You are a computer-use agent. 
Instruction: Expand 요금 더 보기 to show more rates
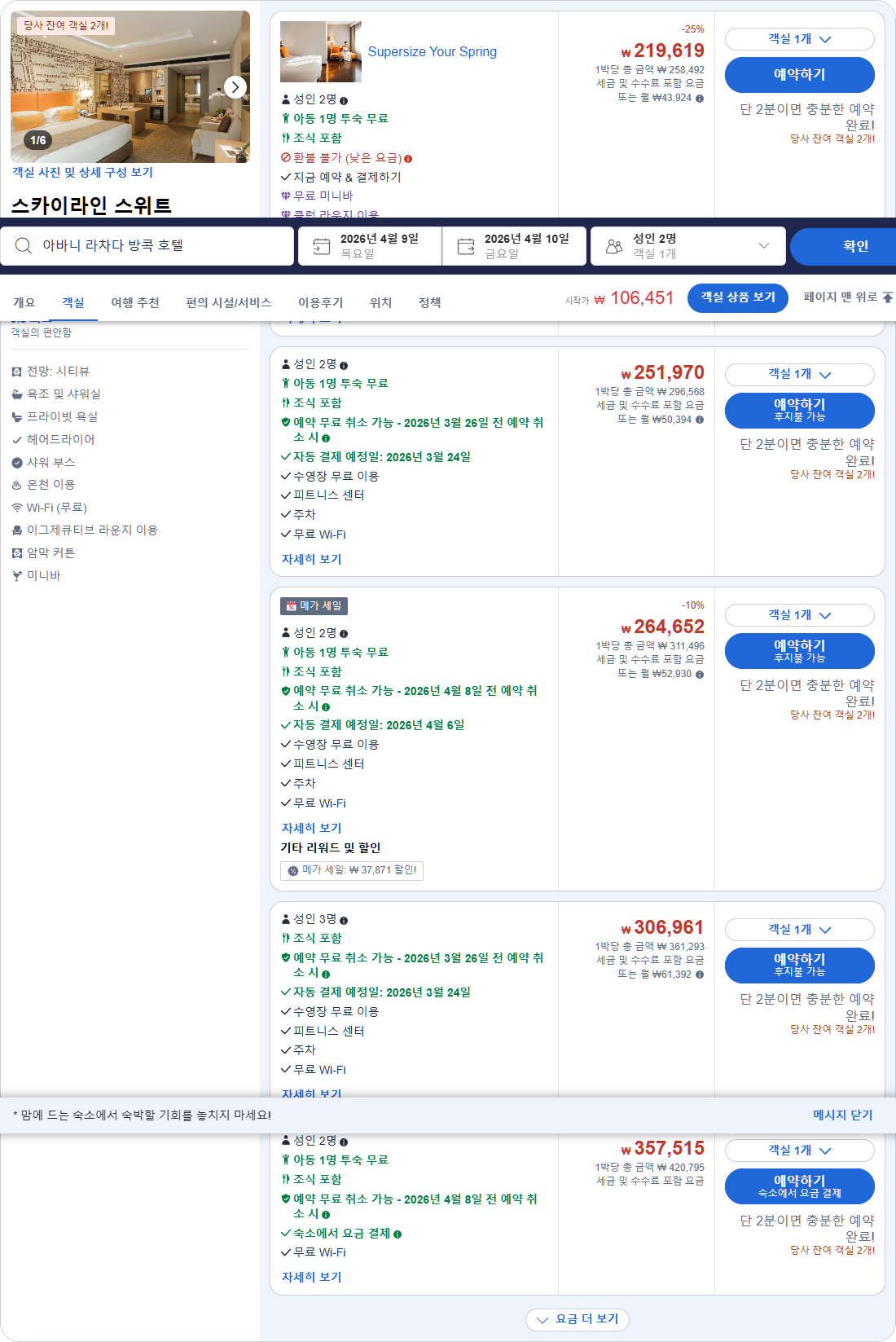click(578, 1319)
